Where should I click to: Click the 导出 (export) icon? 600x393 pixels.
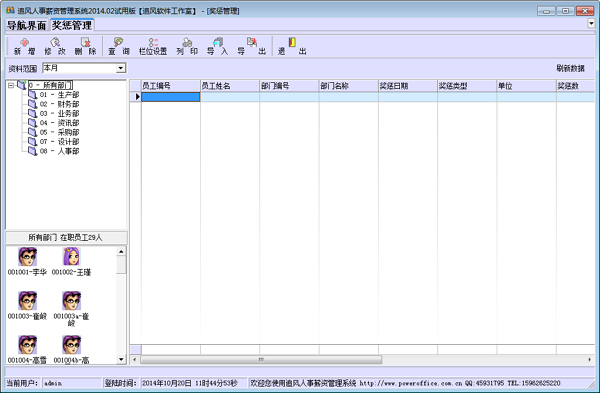[251, 46]
